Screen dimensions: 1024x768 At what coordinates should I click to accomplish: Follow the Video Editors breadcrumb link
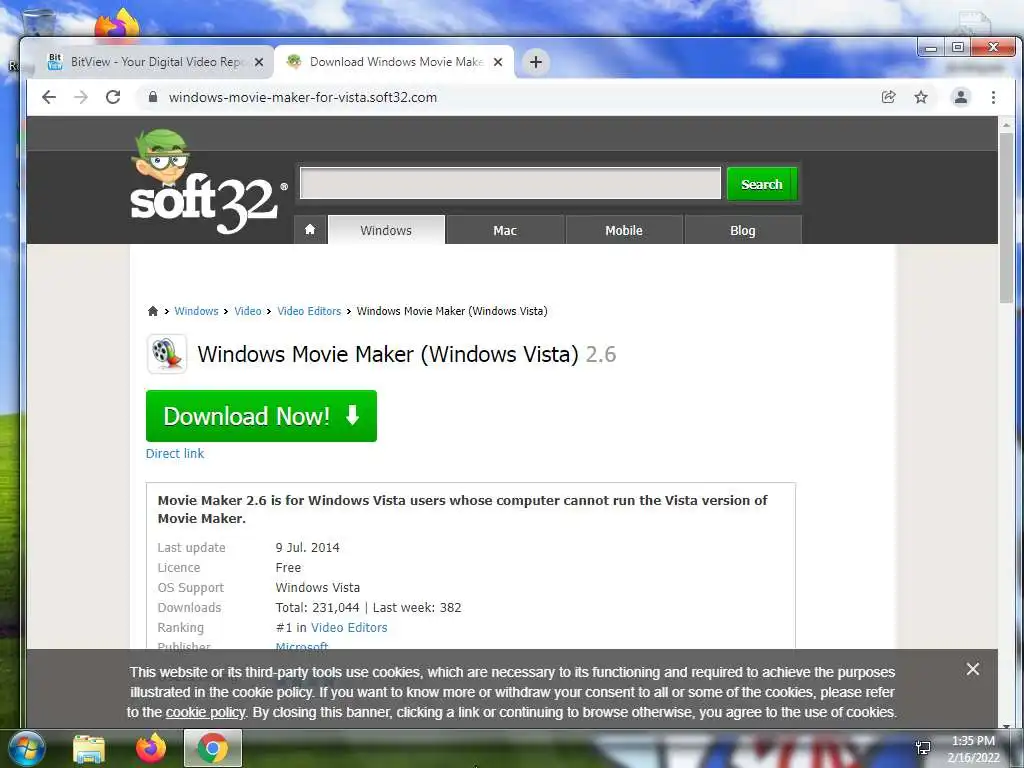309,311
